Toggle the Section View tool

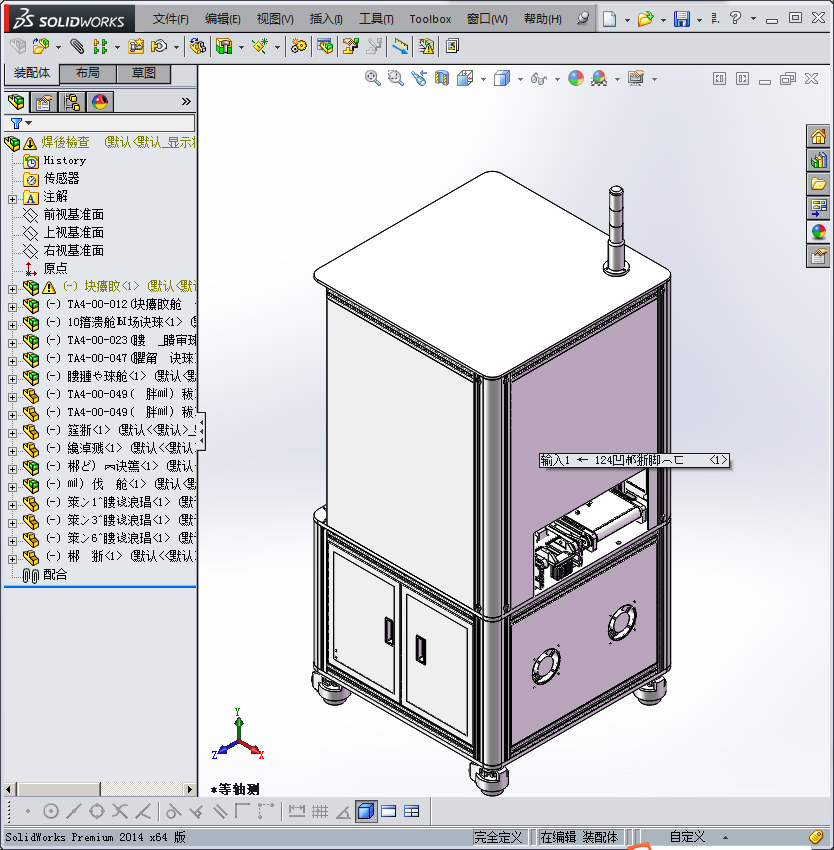442,79
